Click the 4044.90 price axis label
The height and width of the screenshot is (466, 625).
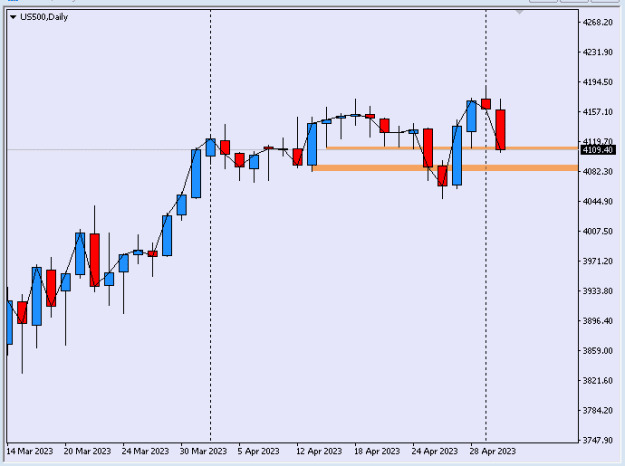tap(597, 202)
